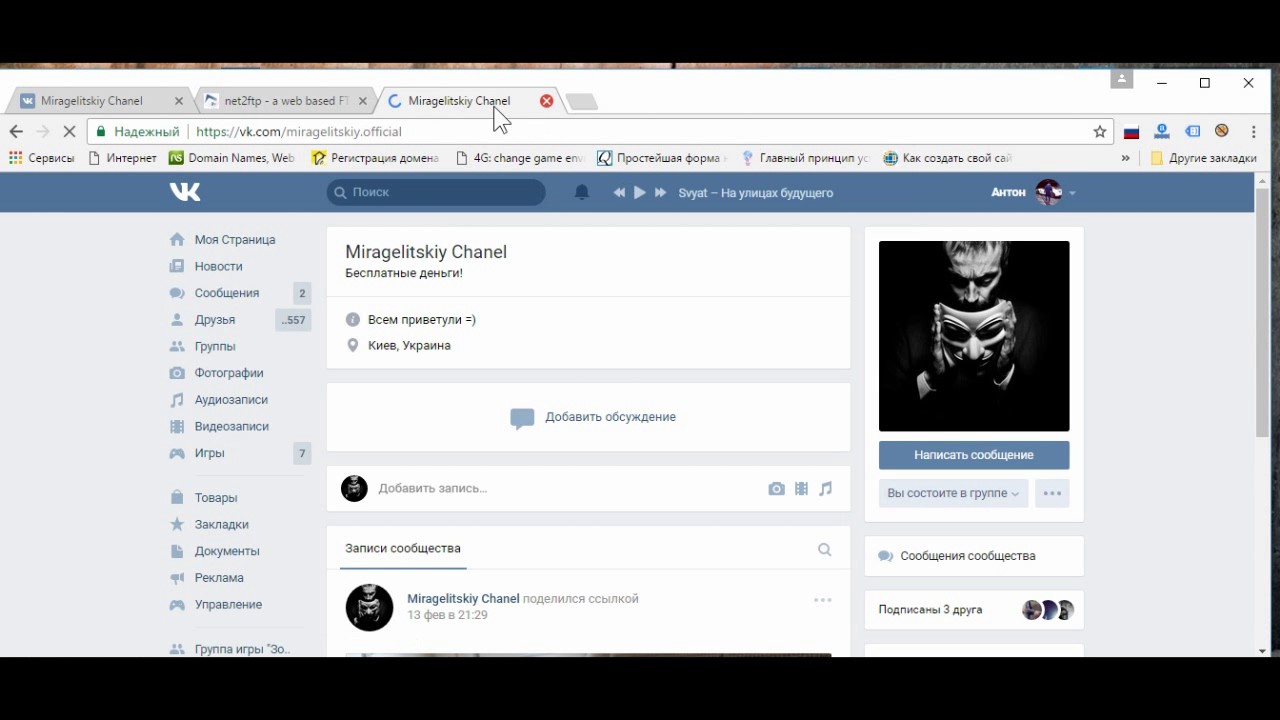
Task: Select the Записи сообщества tab
Action: pyautogui.click(x=403, y=548)
